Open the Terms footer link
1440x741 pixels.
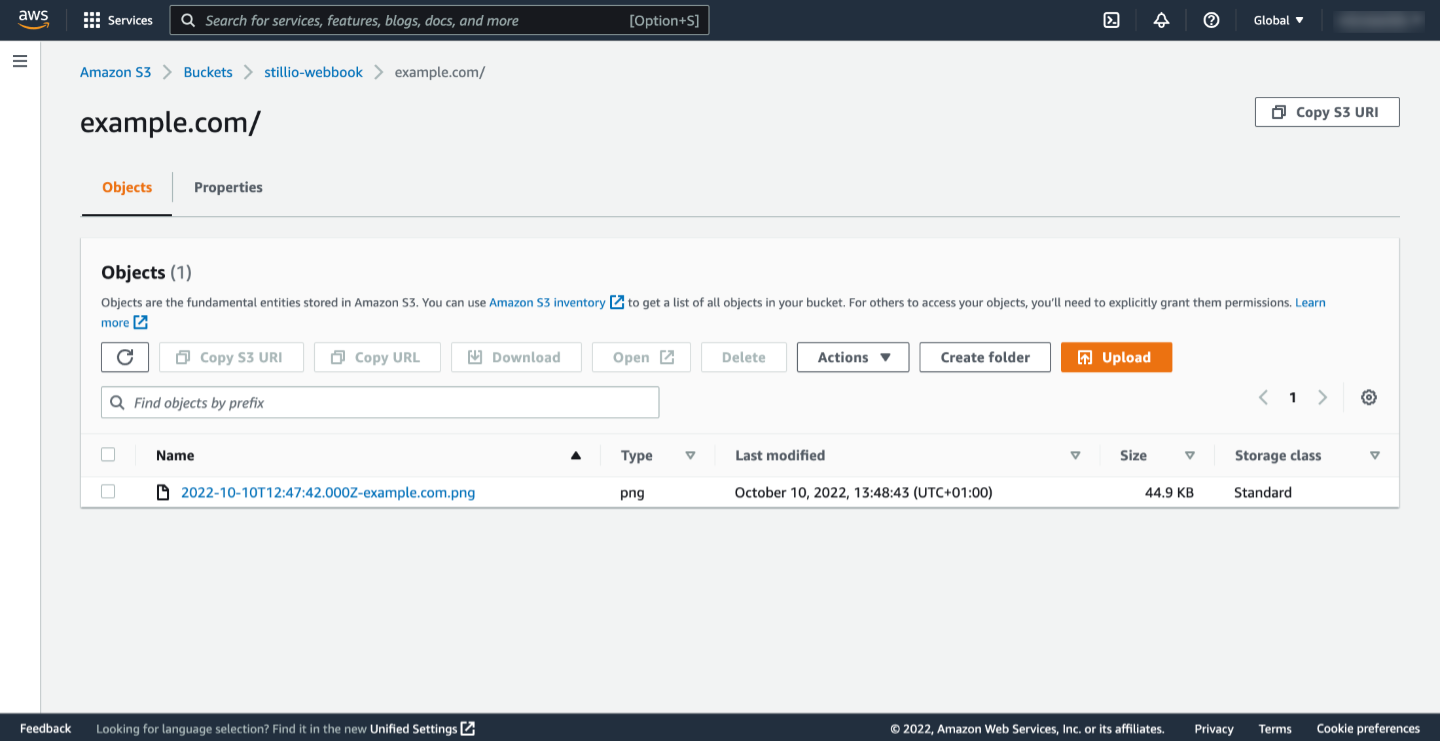(x=1275, y=728)
